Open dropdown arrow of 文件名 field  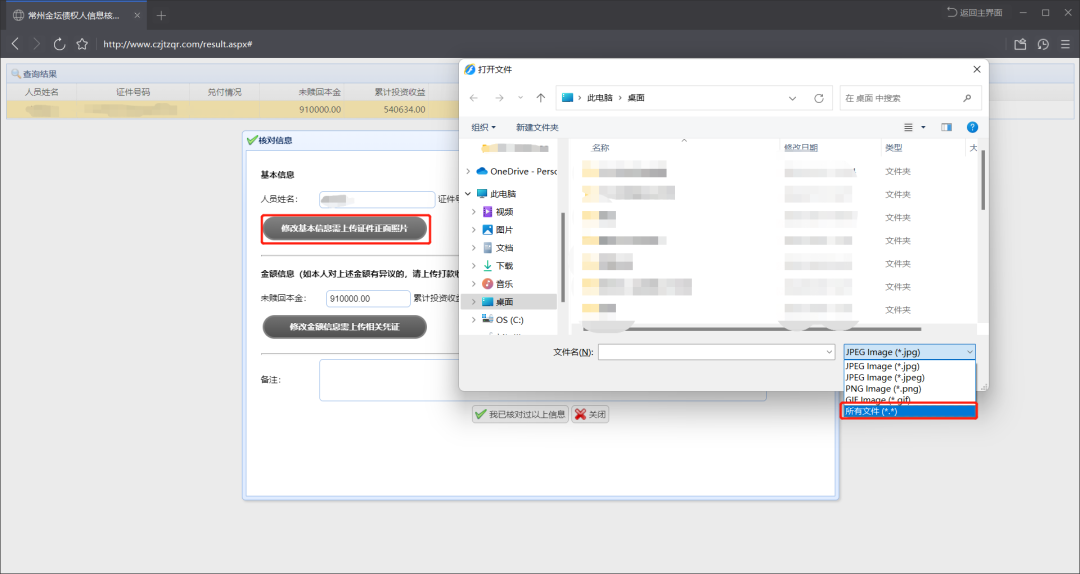829,352
